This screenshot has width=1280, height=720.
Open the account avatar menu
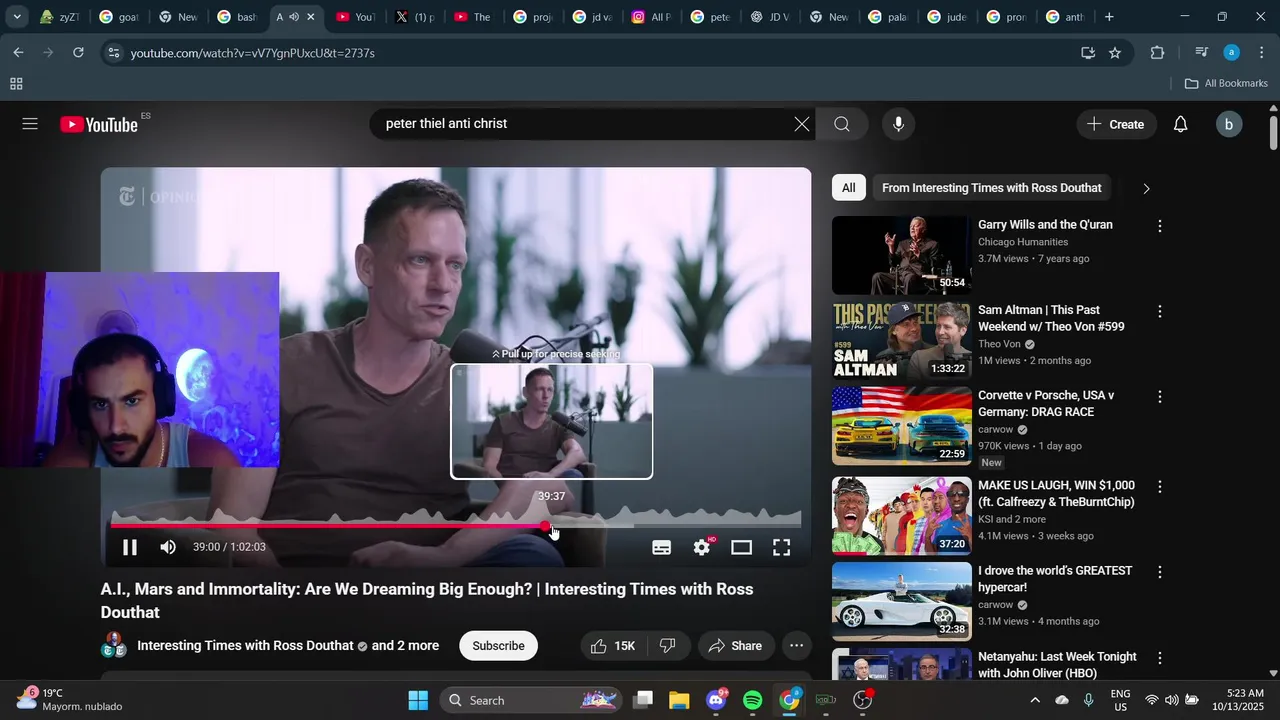1229,124
